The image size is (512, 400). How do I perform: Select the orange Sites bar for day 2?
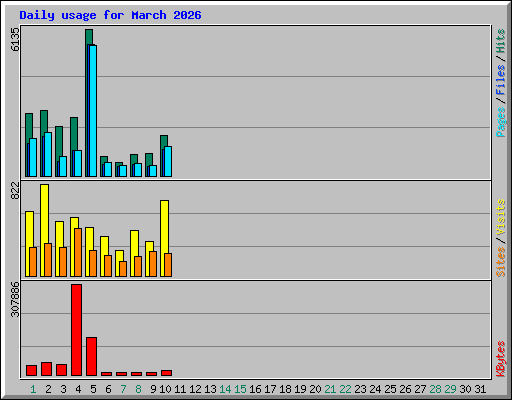click(48, 260)
